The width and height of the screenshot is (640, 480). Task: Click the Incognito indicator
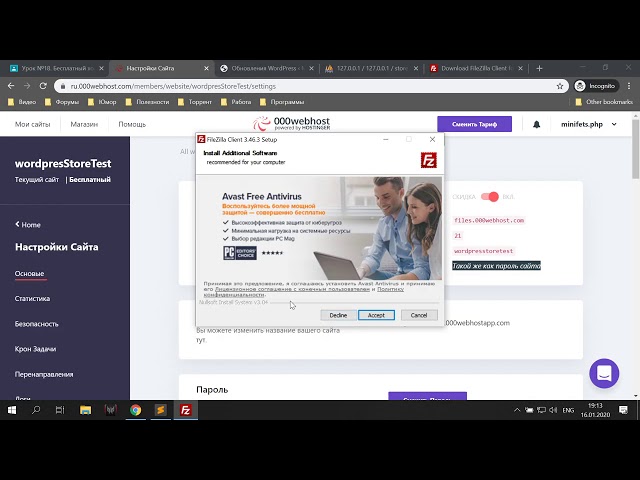(596, 86)
